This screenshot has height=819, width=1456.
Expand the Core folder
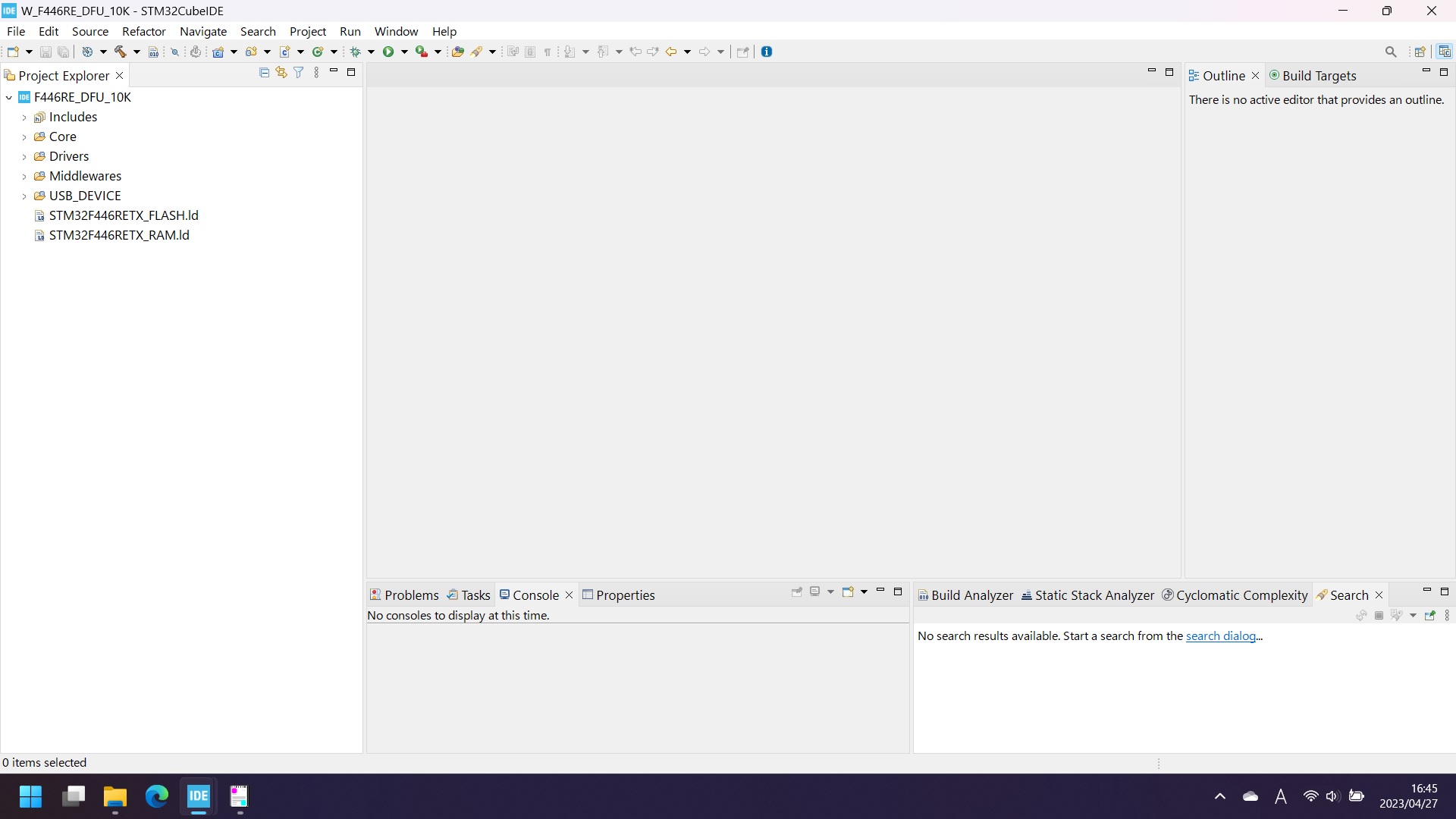[24, 137]
